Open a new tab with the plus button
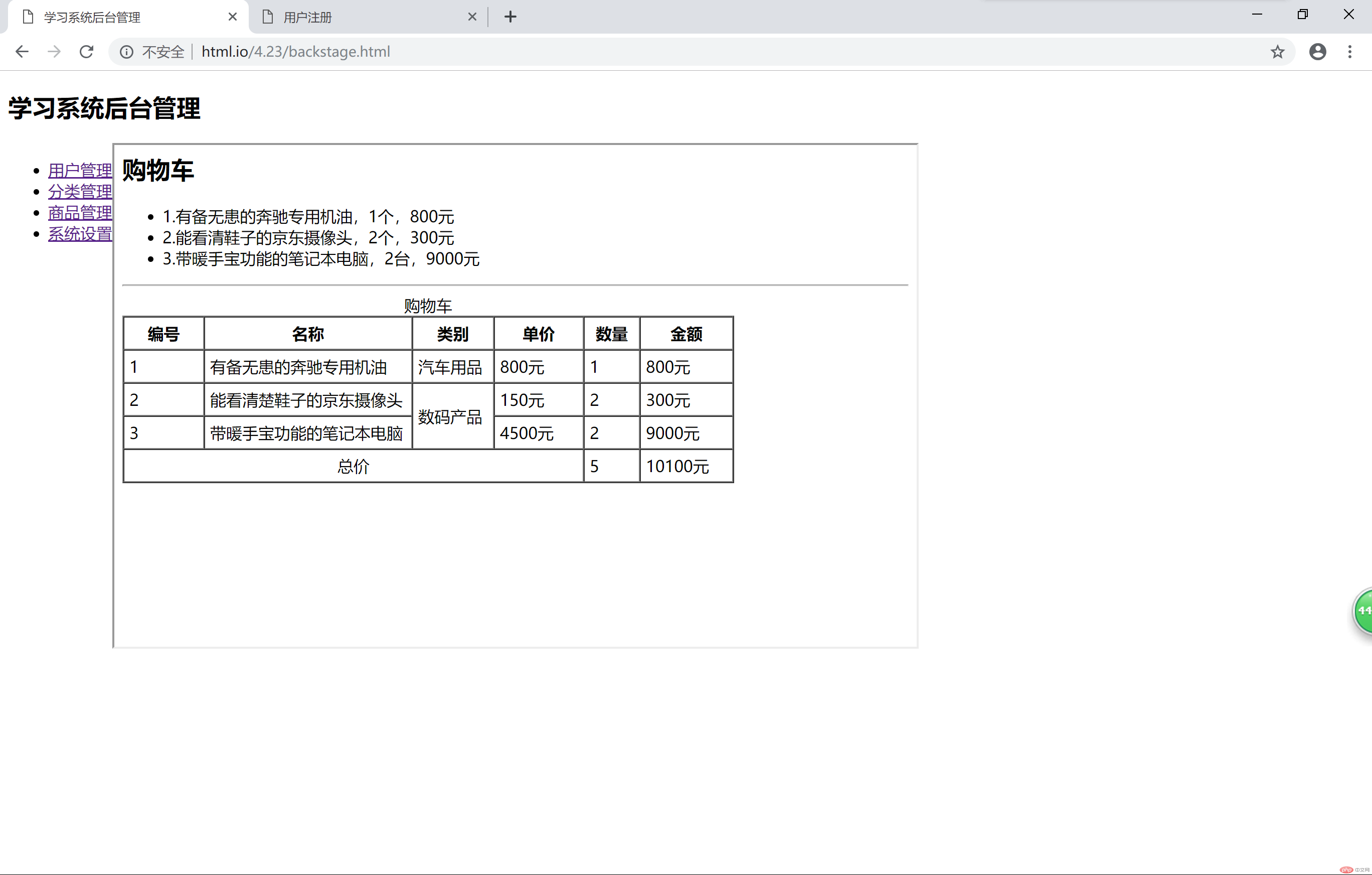This screenshot has width=1372, height=875. point(510,17)
